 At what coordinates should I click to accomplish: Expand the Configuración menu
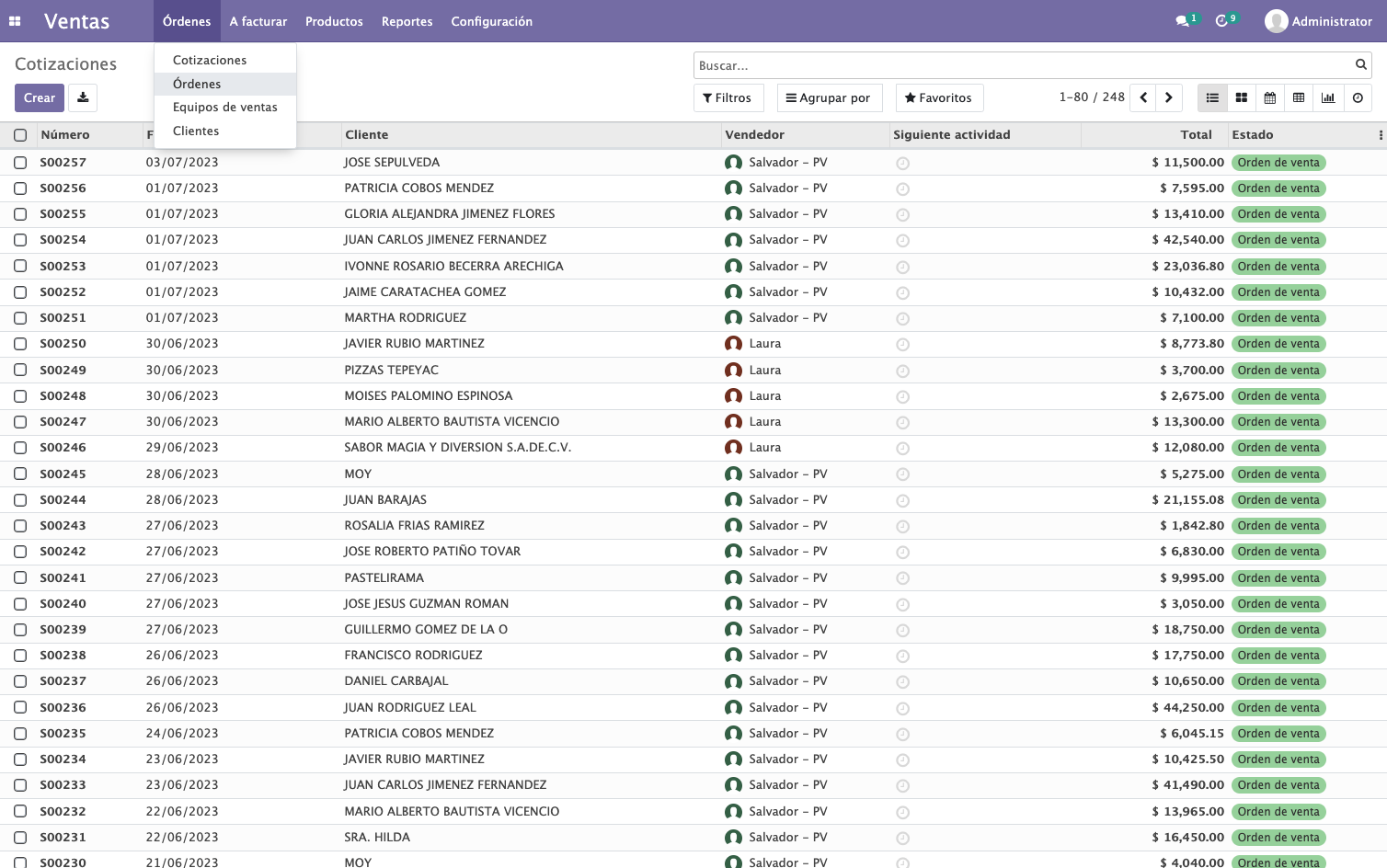[x=492, y=21]
